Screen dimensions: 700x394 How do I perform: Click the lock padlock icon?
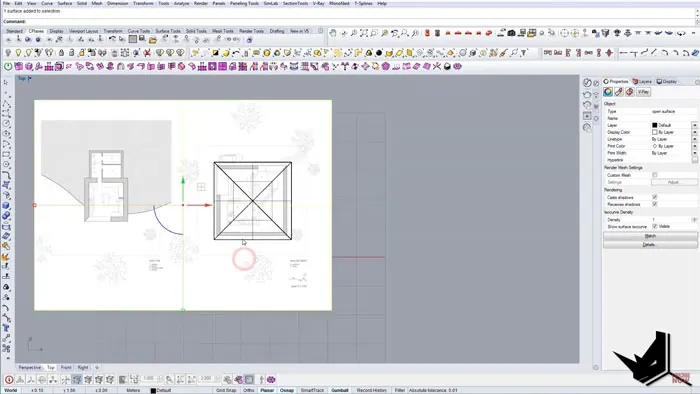point(61,53)
